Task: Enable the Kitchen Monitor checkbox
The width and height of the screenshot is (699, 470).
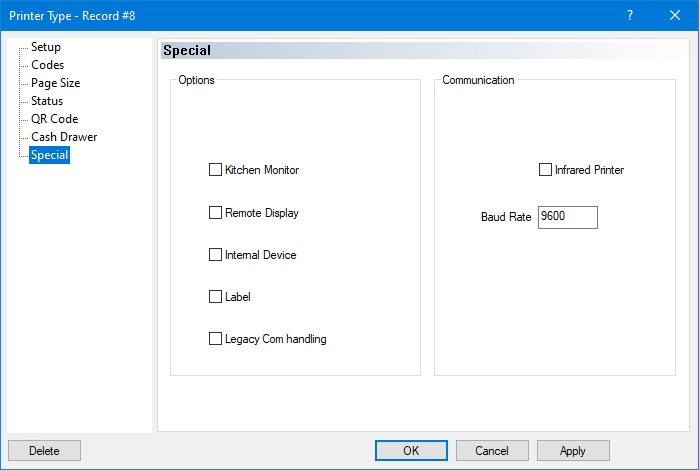Action: [x=215, y=170]
